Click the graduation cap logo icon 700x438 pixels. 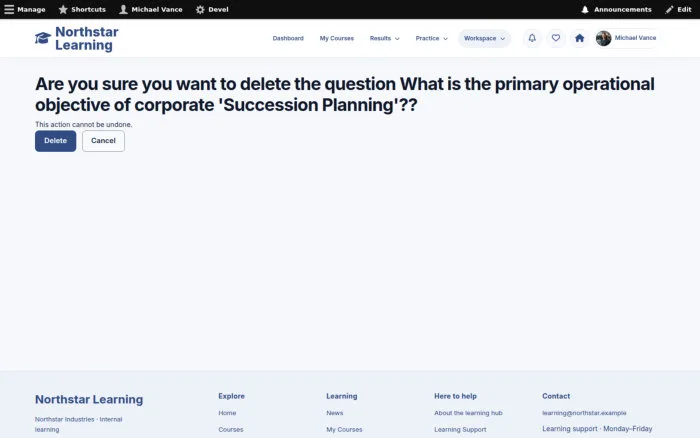coord(43,38)
